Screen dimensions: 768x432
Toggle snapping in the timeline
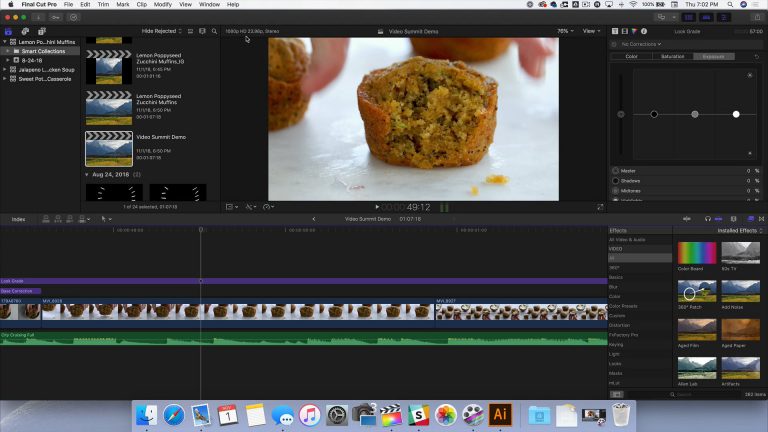point(719,219)
